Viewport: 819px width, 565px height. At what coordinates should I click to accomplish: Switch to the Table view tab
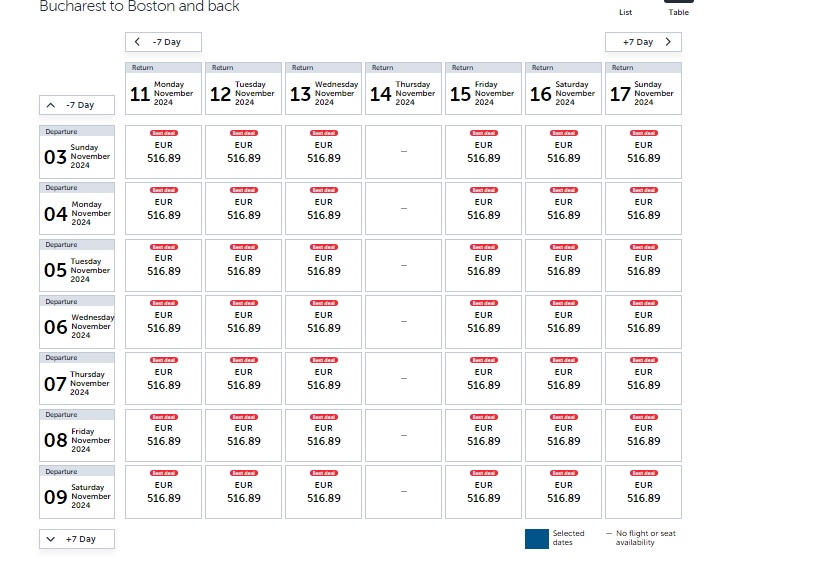[x=679, y=12]
